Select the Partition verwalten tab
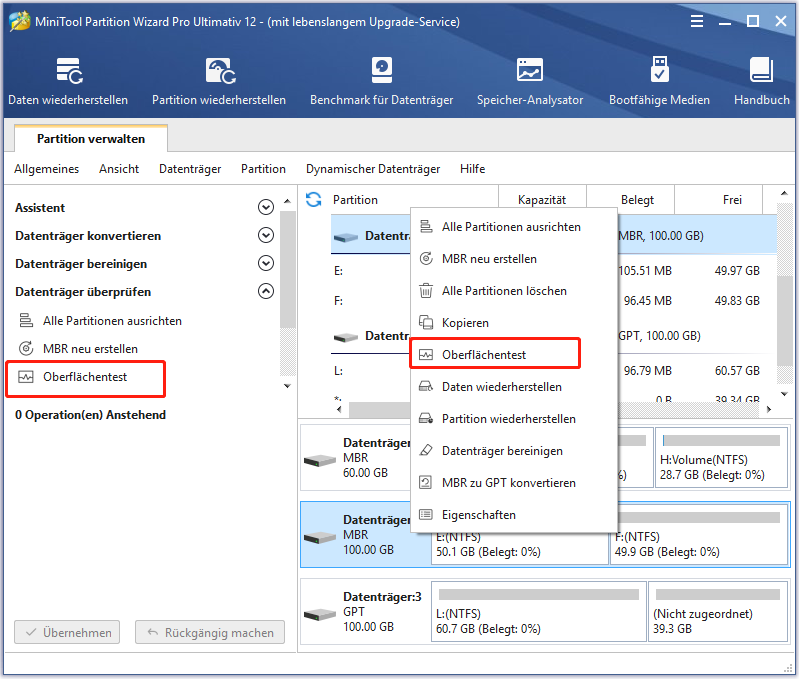 pyautogui.click(x=91, y=139)
